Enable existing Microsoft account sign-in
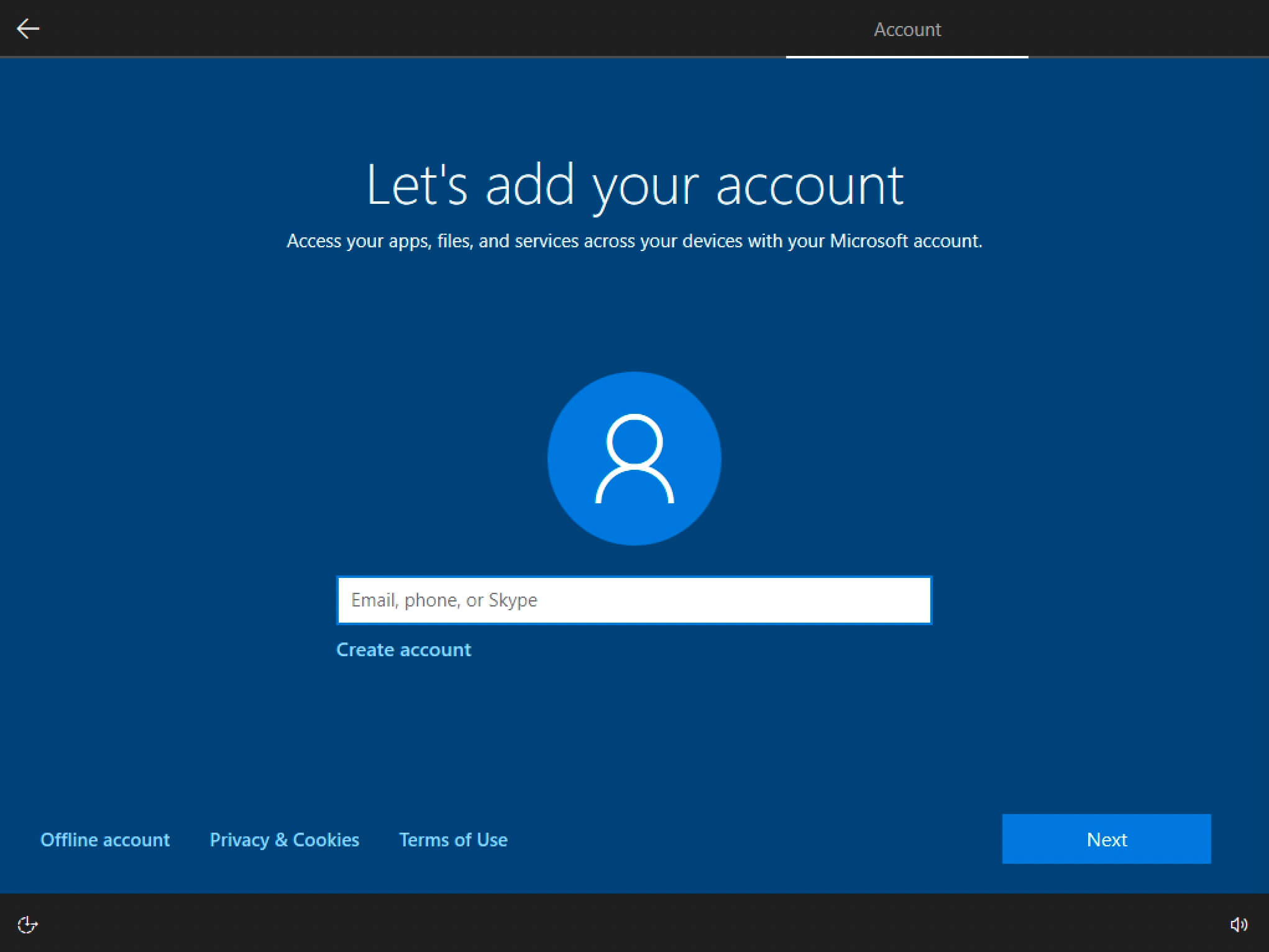 (633, 600)
